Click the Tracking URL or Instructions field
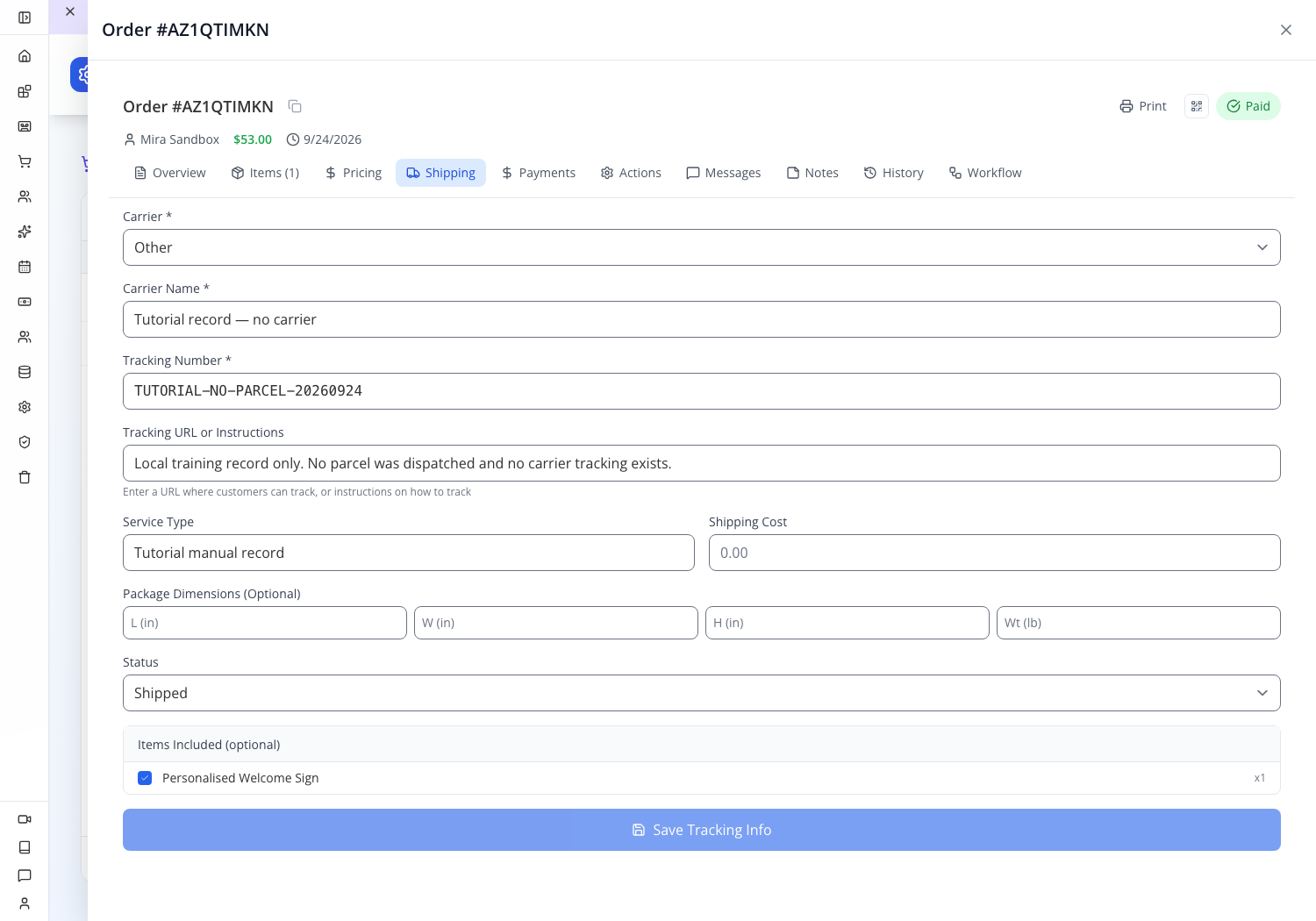The width and height of the screenshot is (1316, 921). 702,463
